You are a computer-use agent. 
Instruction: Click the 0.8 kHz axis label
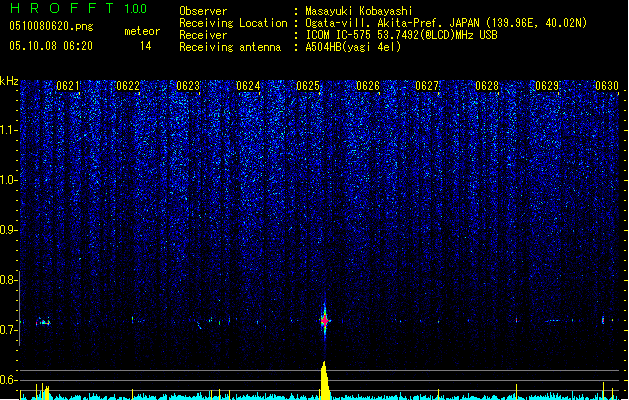(8, 280)
